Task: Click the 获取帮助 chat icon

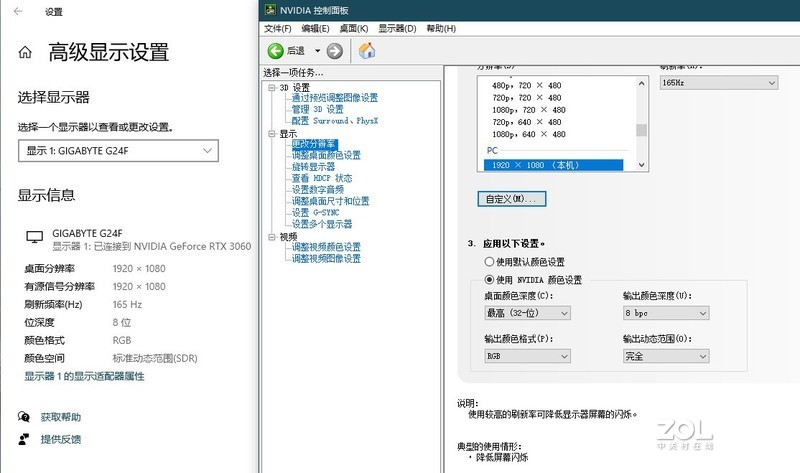Action: coord(23,417)
